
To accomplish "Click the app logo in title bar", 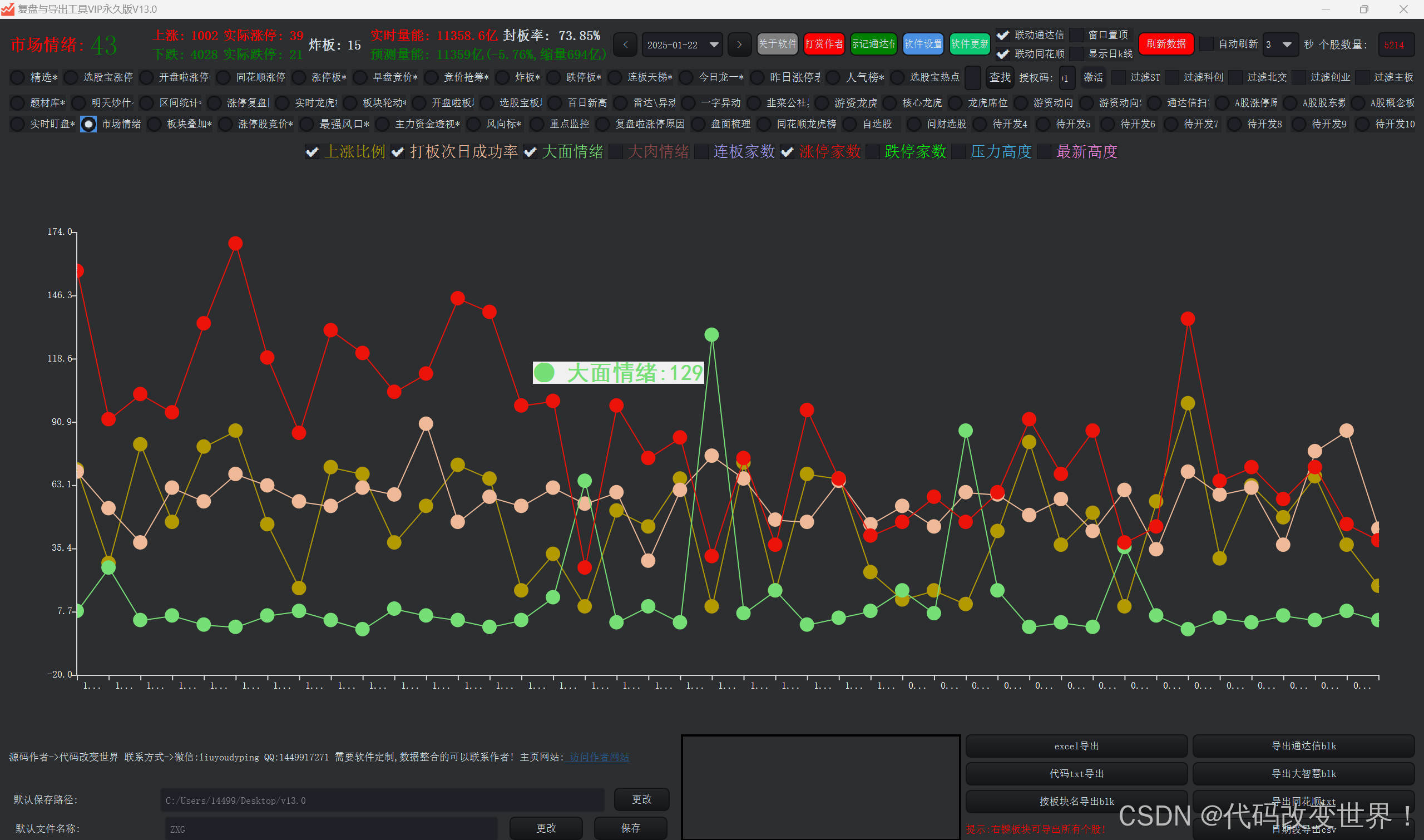I will point(7,9).
